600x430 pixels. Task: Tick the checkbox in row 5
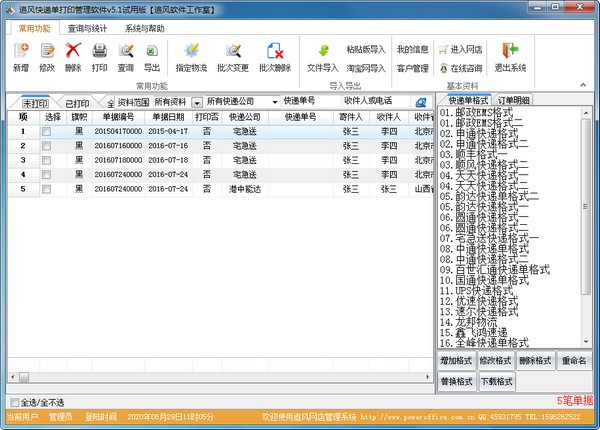[x=46, y=189]
